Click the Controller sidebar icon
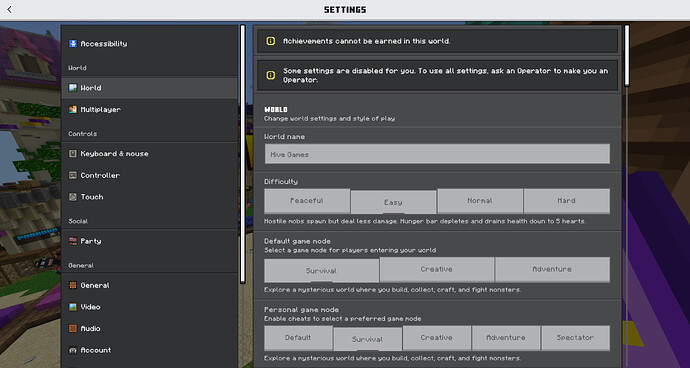Viewport: 690px width, 368px height. click(73, 175)
